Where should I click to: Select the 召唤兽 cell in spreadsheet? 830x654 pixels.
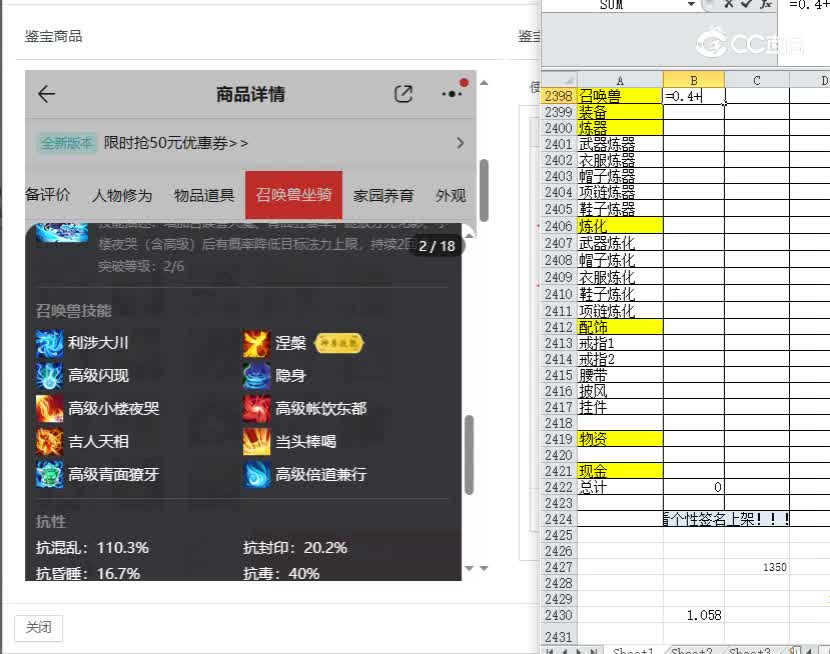(x=620, y=96)
